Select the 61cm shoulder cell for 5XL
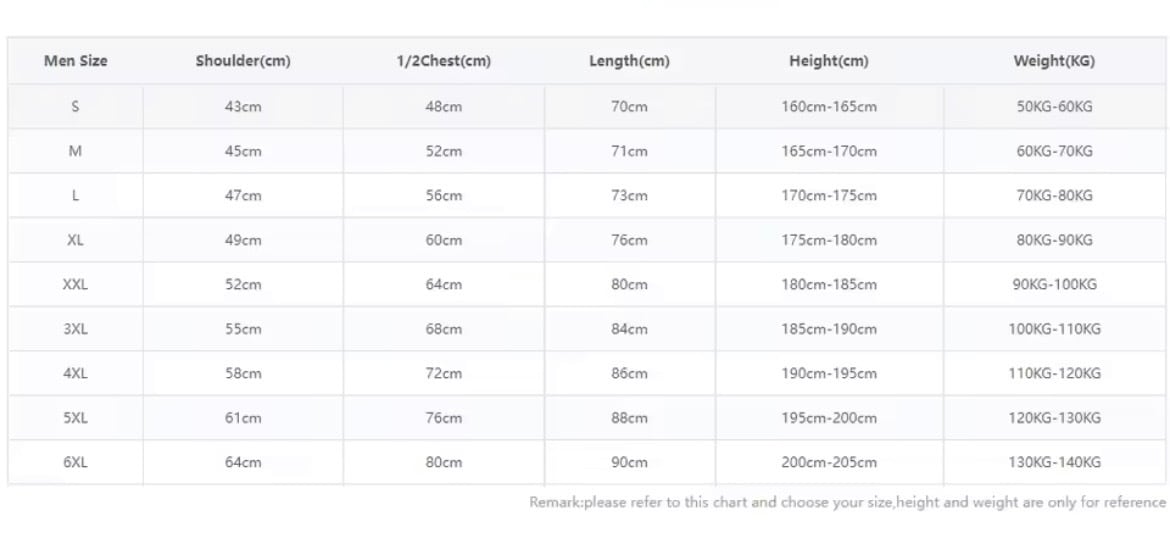Screen dimensions: 1170x555 243,418
